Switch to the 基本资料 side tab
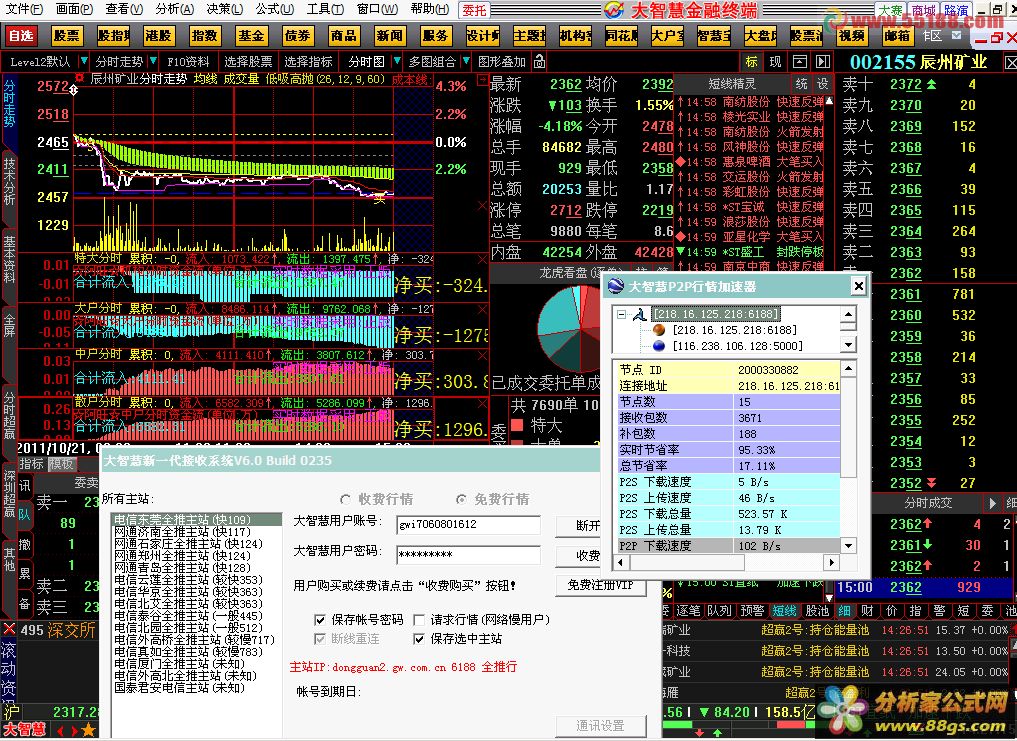Image resolution: width=1017 pixels, height=741 pixels. (9, 260)
